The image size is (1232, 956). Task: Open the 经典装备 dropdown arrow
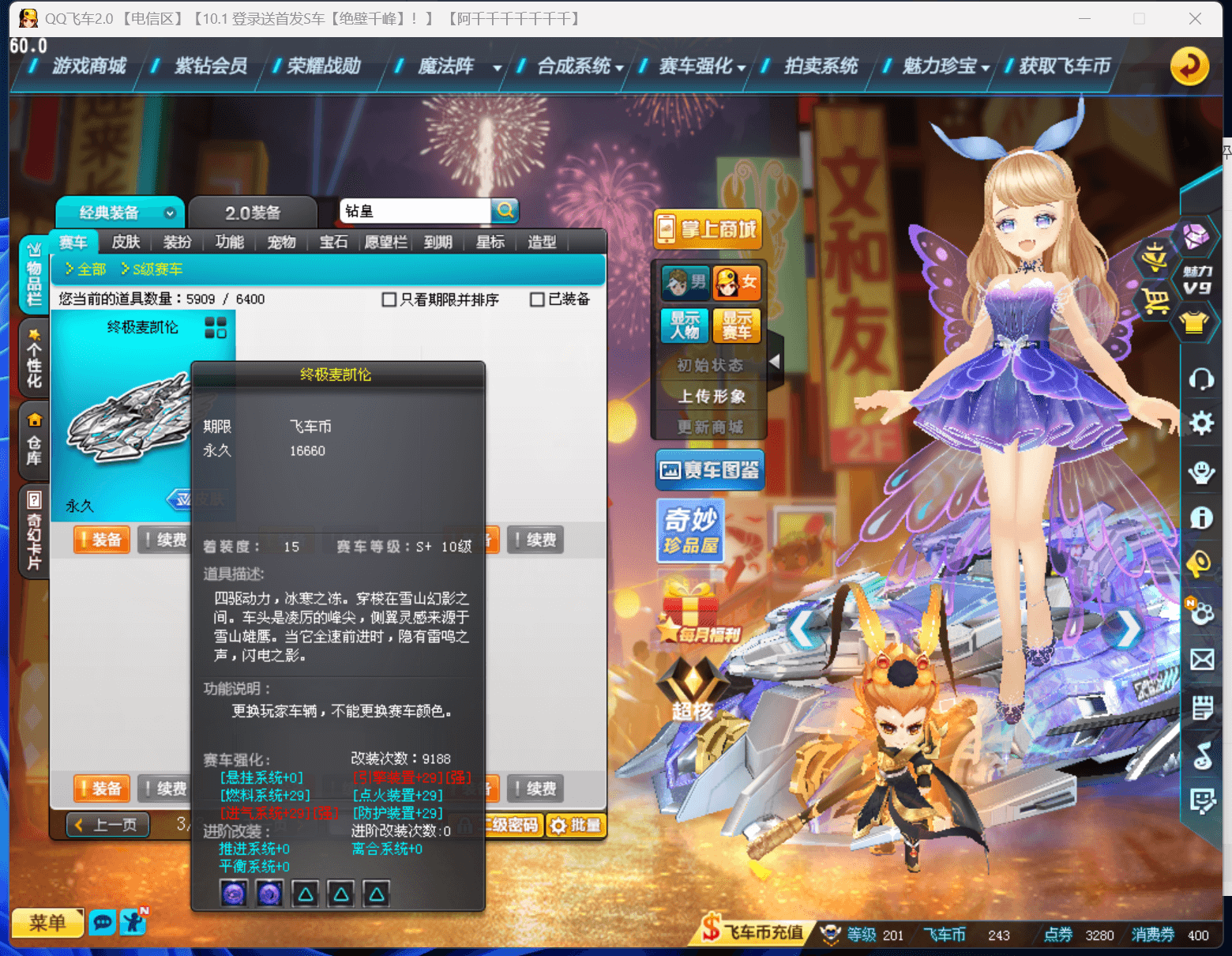tap(170, 213)
